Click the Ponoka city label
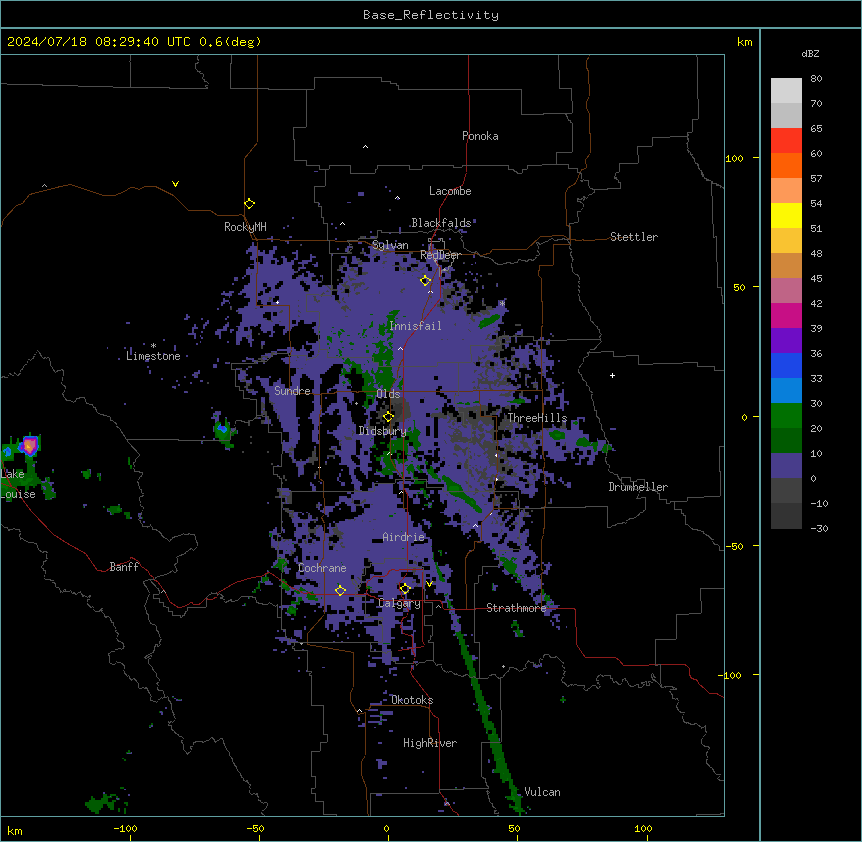 480,136
